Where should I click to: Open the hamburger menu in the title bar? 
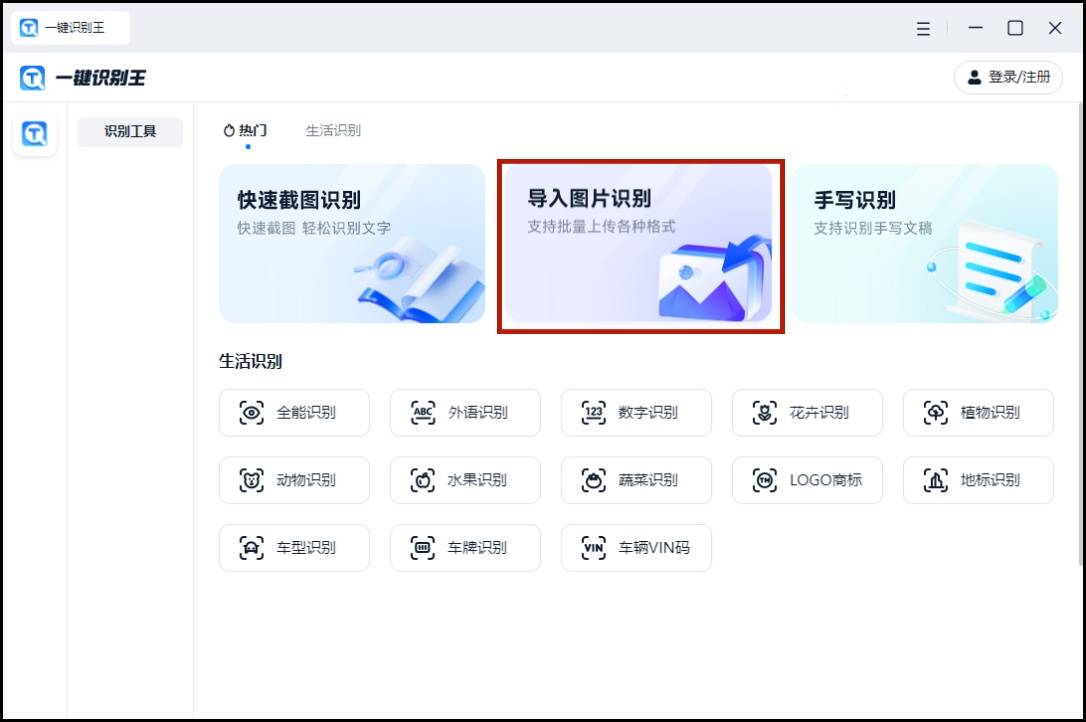922,28
